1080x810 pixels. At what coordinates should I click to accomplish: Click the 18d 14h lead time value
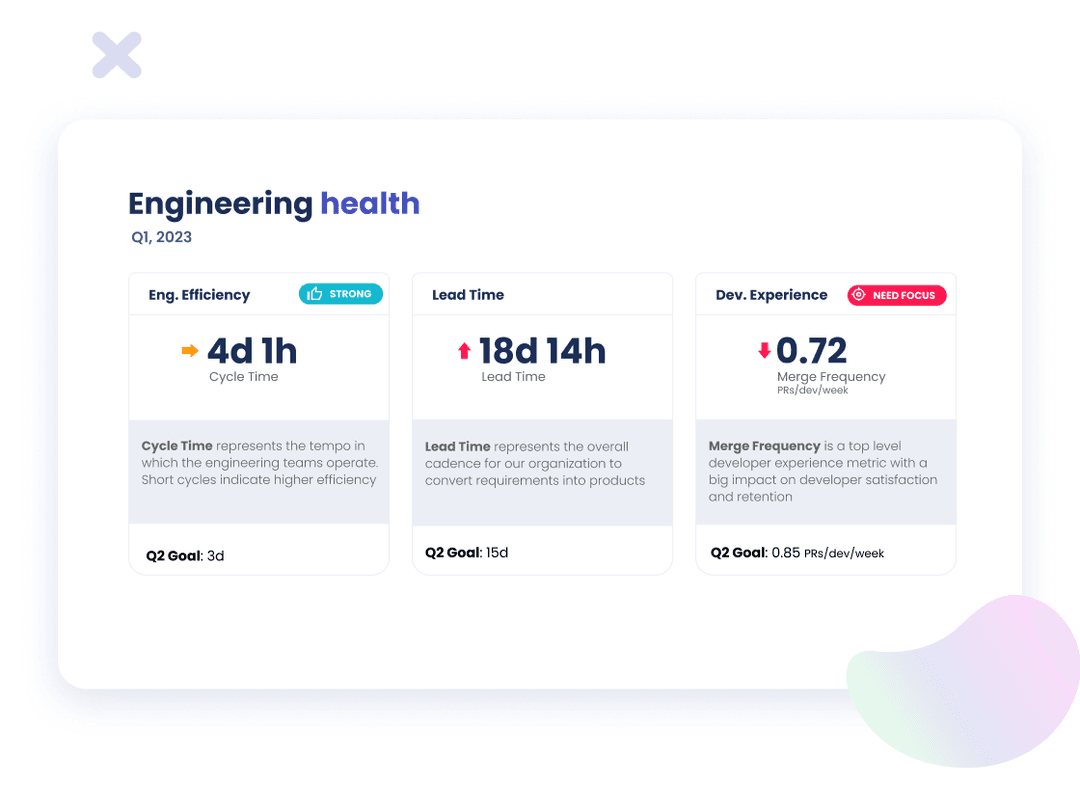(x=542, y=351)
